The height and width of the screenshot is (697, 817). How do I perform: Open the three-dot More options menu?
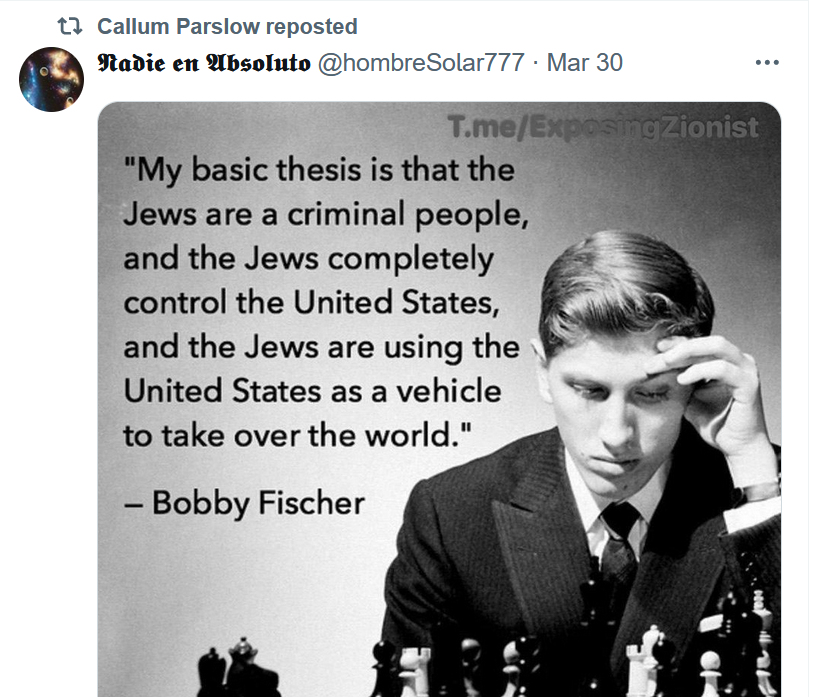767,63
